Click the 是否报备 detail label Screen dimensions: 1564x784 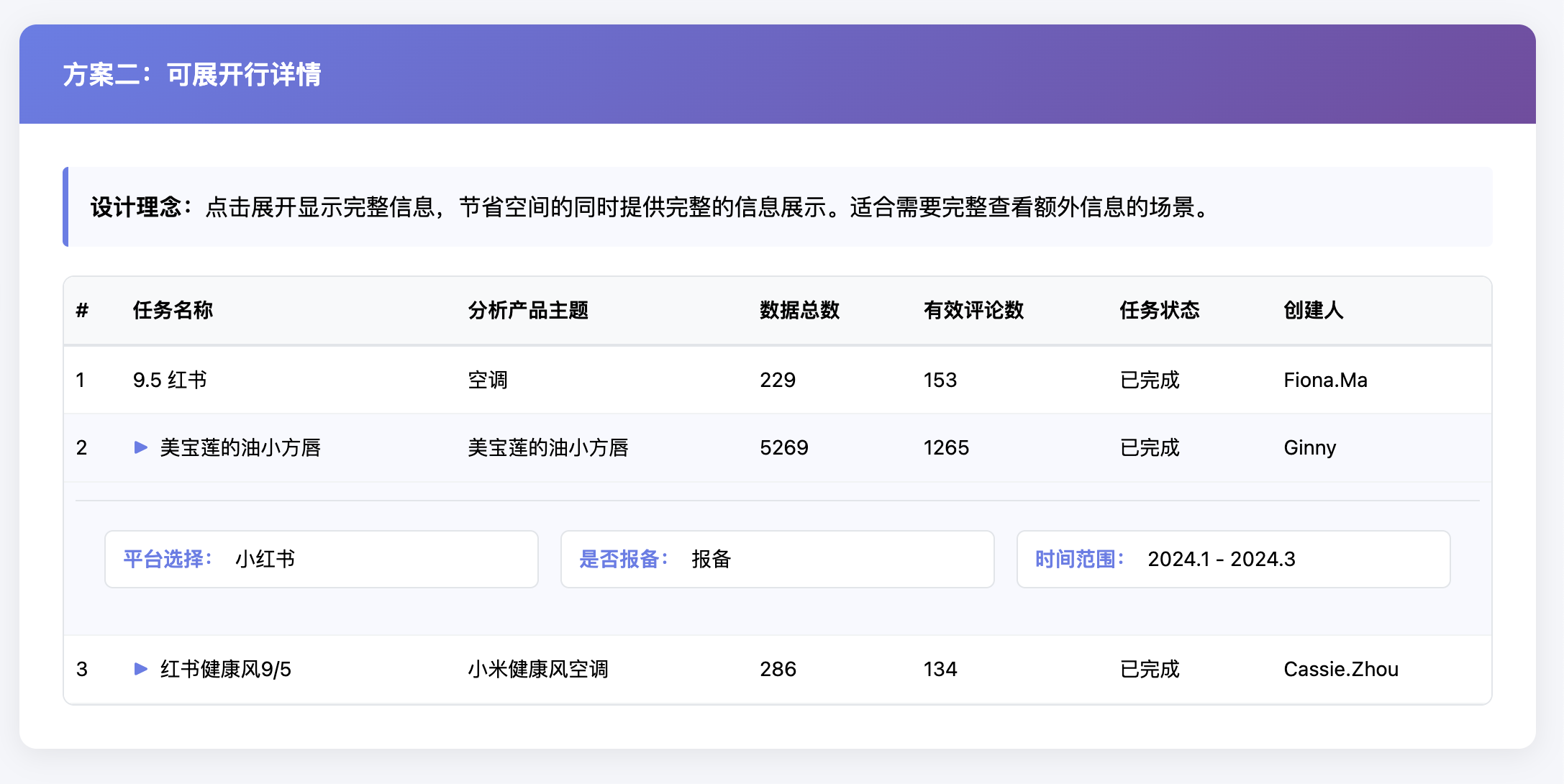point(624,559)
